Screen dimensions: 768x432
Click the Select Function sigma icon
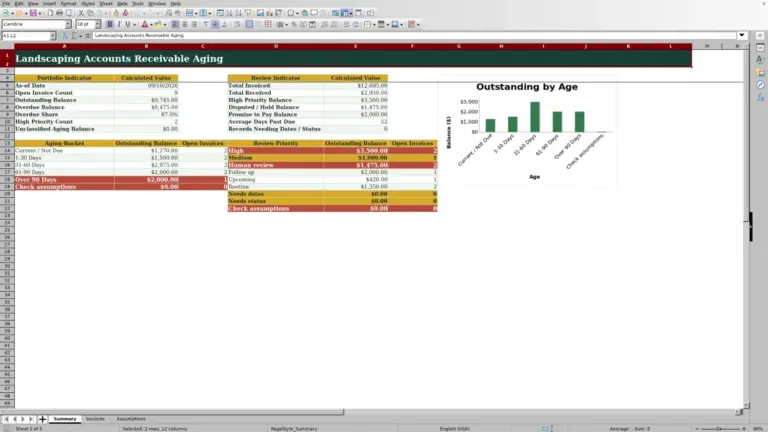pyautogui.click(x=74, y=36)
